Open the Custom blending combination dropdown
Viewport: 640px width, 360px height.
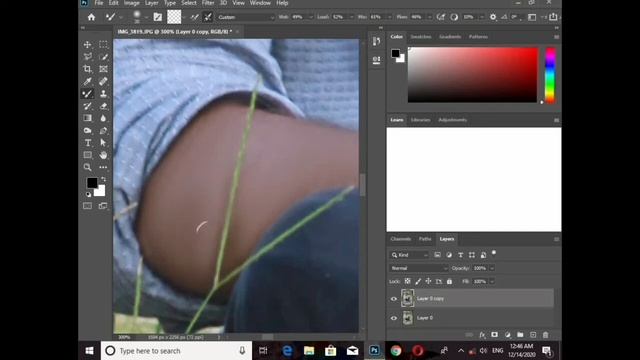pyautogui.click(x=246, y=17)
